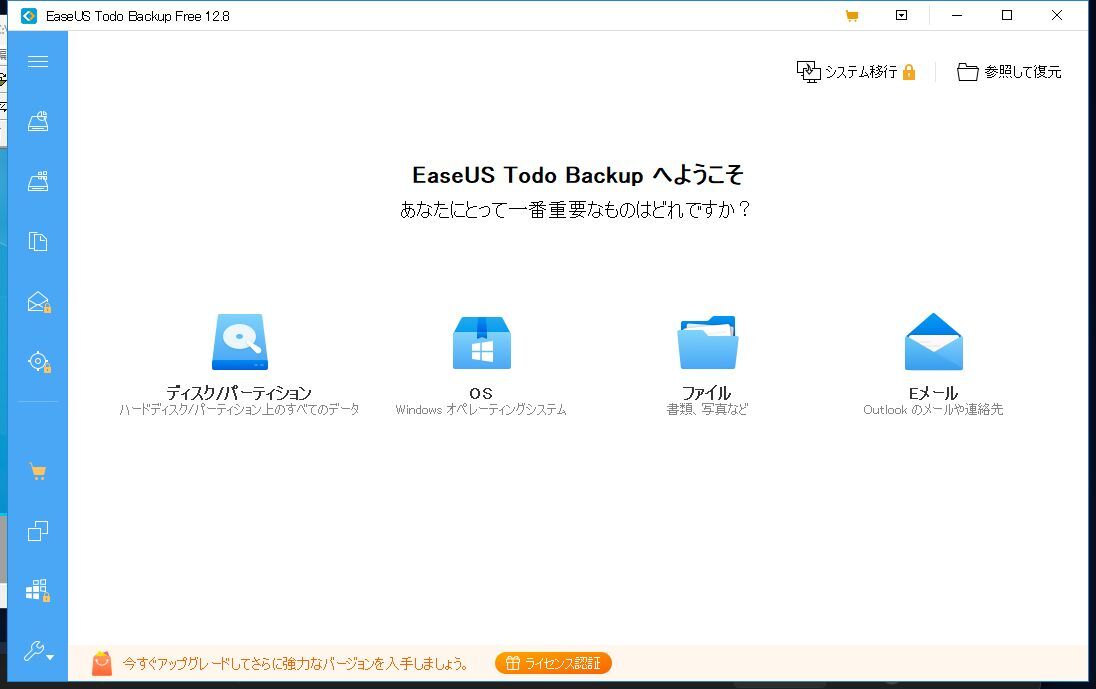Image resolution: width=1096 pixels, height=689 pixels.
Task: Expand the title bar dropdown arrow
Action: 901,15
